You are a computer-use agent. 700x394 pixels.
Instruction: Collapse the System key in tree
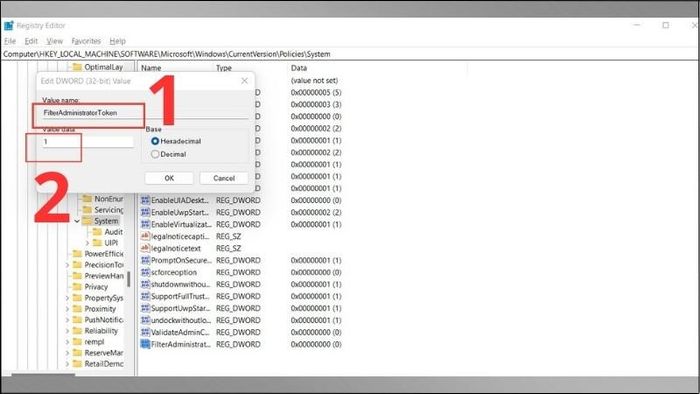tap(77, 221)
